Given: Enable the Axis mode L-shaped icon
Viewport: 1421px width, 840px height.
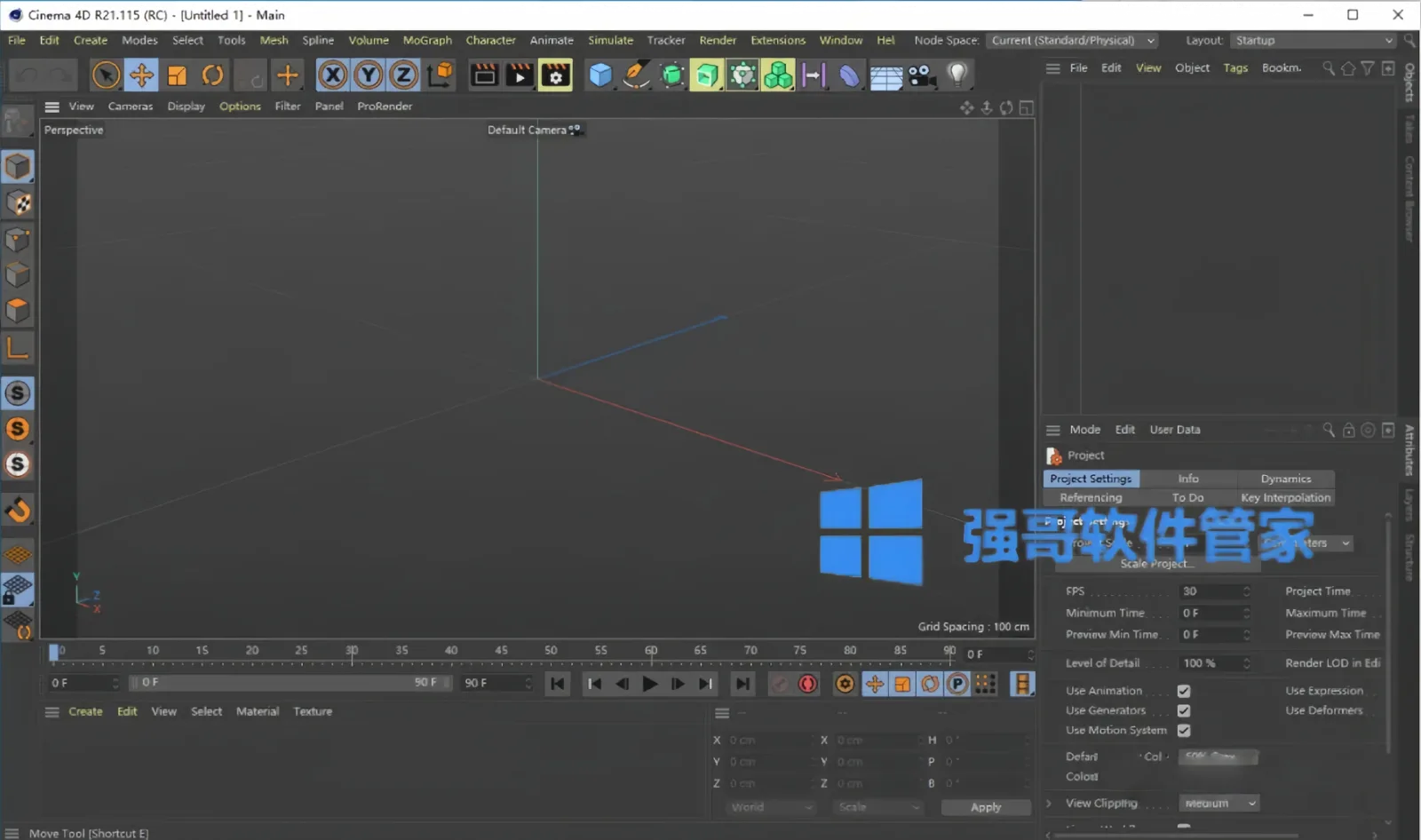Looking at the screenshot, I should click(x=18, y=347).
